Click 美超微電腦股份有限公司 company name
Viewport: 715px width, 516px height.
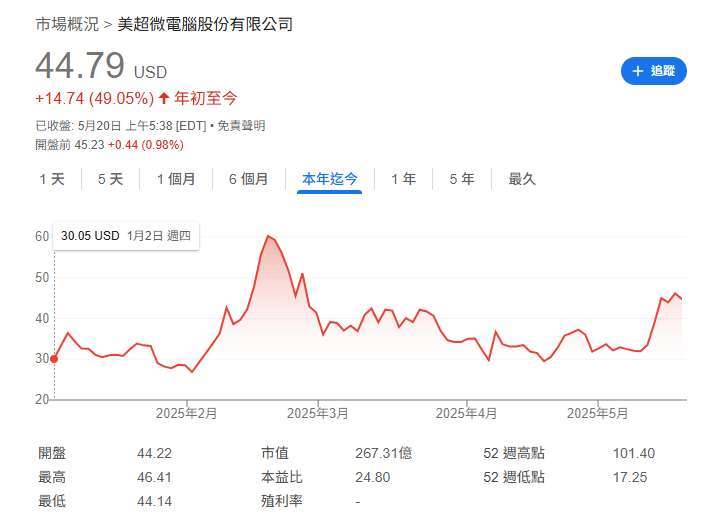(205, 24)
